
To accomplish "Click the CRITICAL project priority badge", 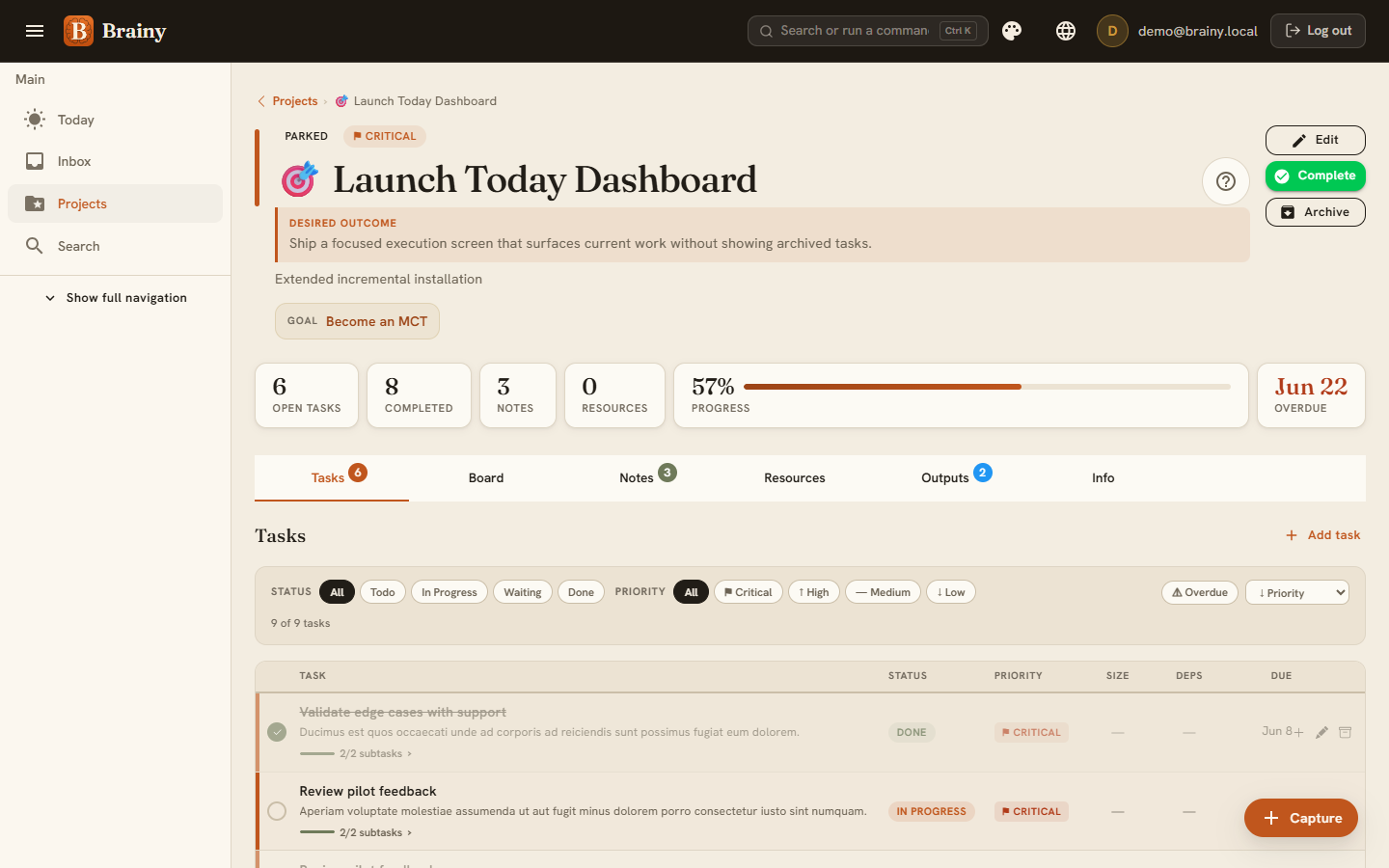I will [385, 136].
